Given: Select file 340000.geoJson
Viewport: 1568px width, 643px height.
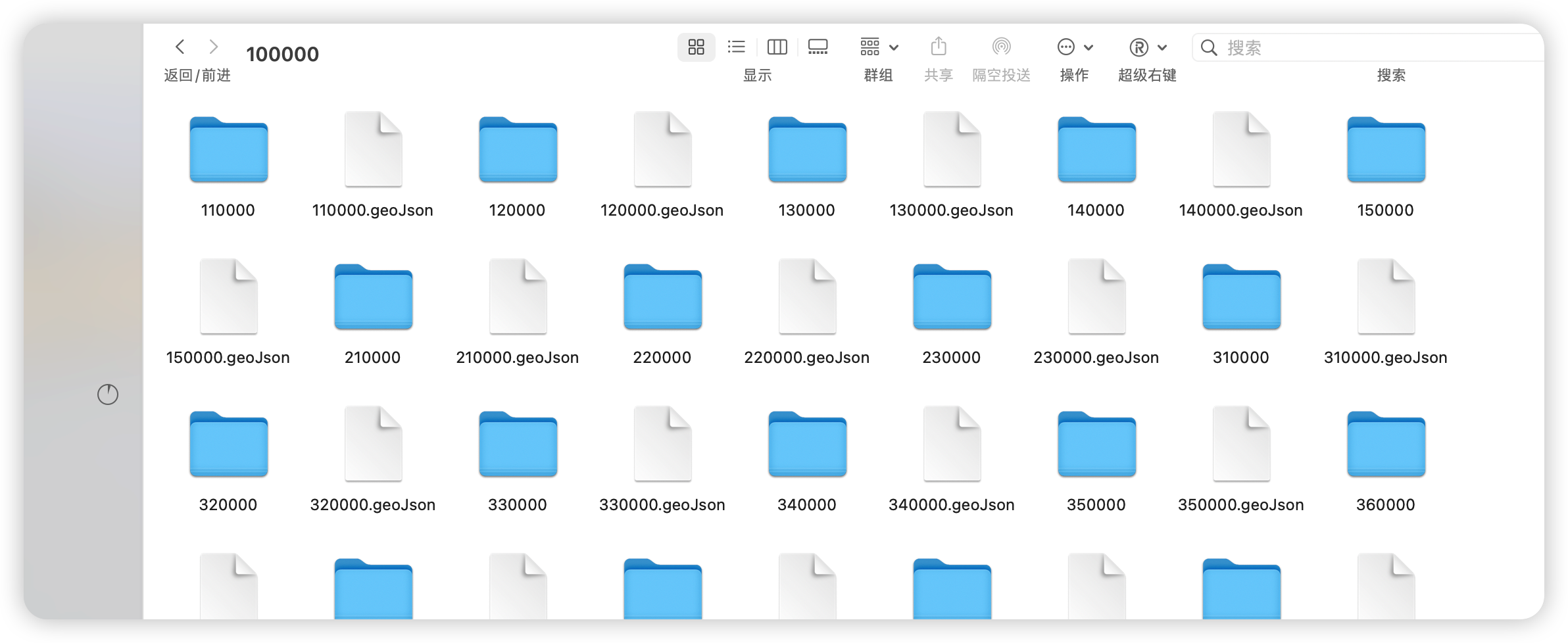Looking at the screenshot, I should tap(952, 444).
